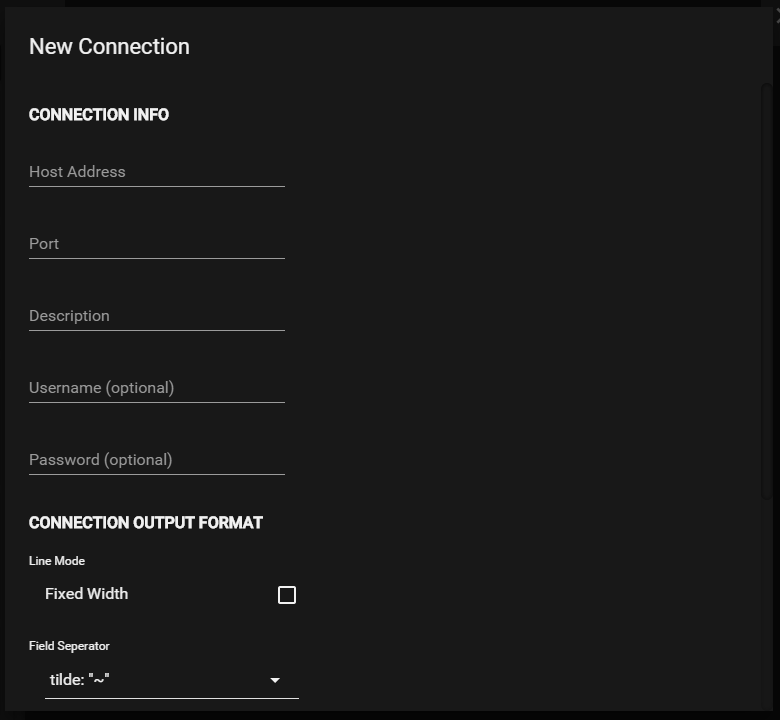Click the underline below the tilde dropdown
Screen dimensions: 780x720
172,698
